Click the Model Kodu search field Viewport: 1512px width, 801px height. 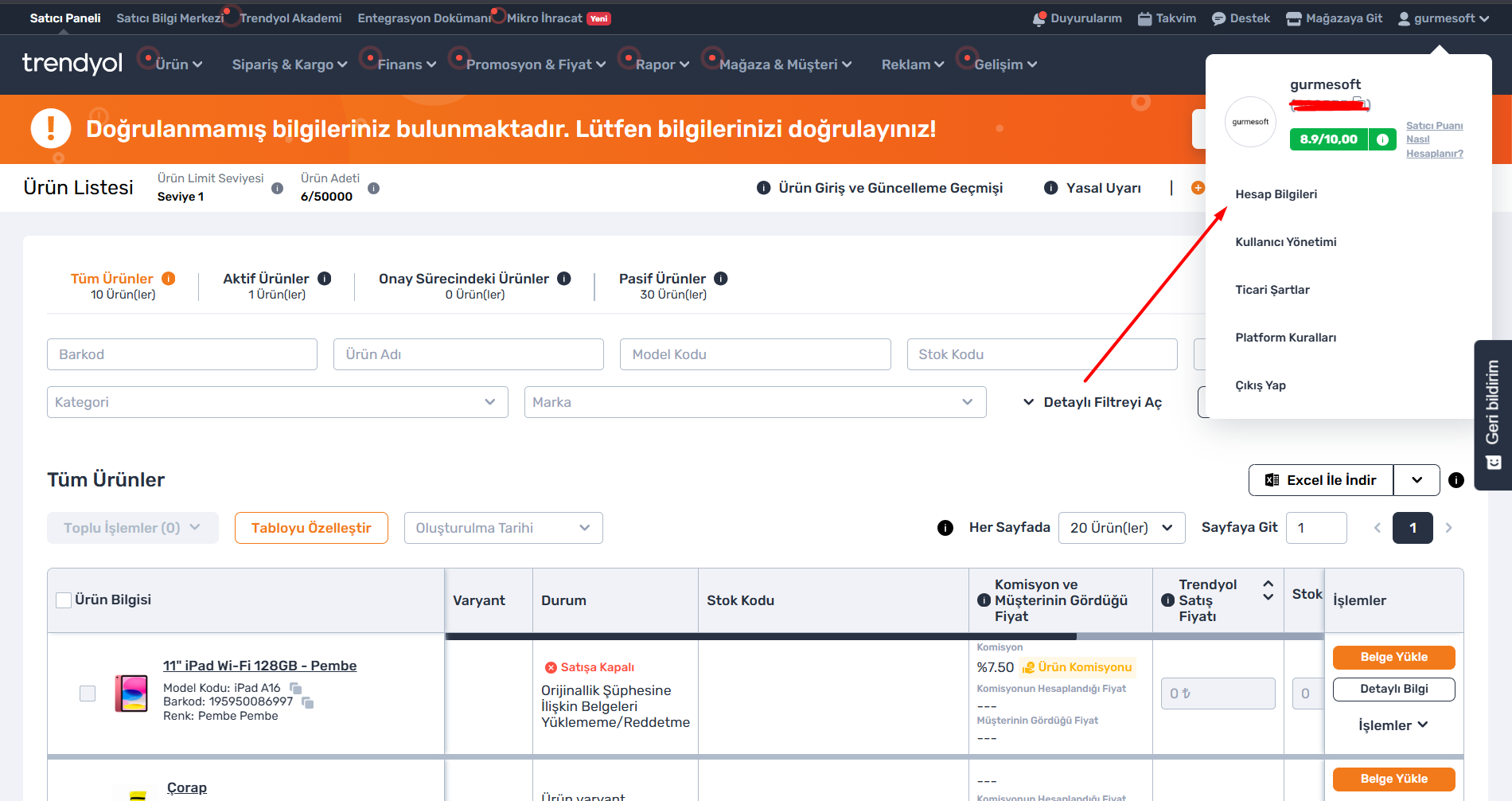755,354
